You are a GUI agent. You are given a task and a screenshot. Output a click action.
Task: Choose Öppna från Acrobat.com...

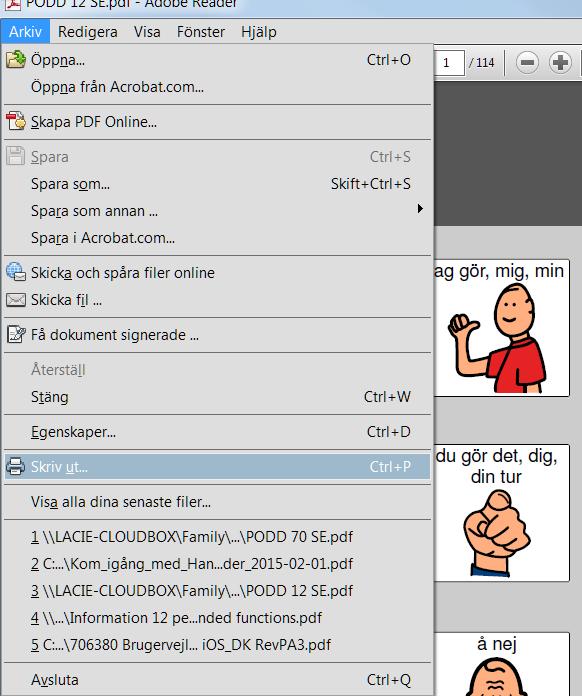tap(217, 87)
